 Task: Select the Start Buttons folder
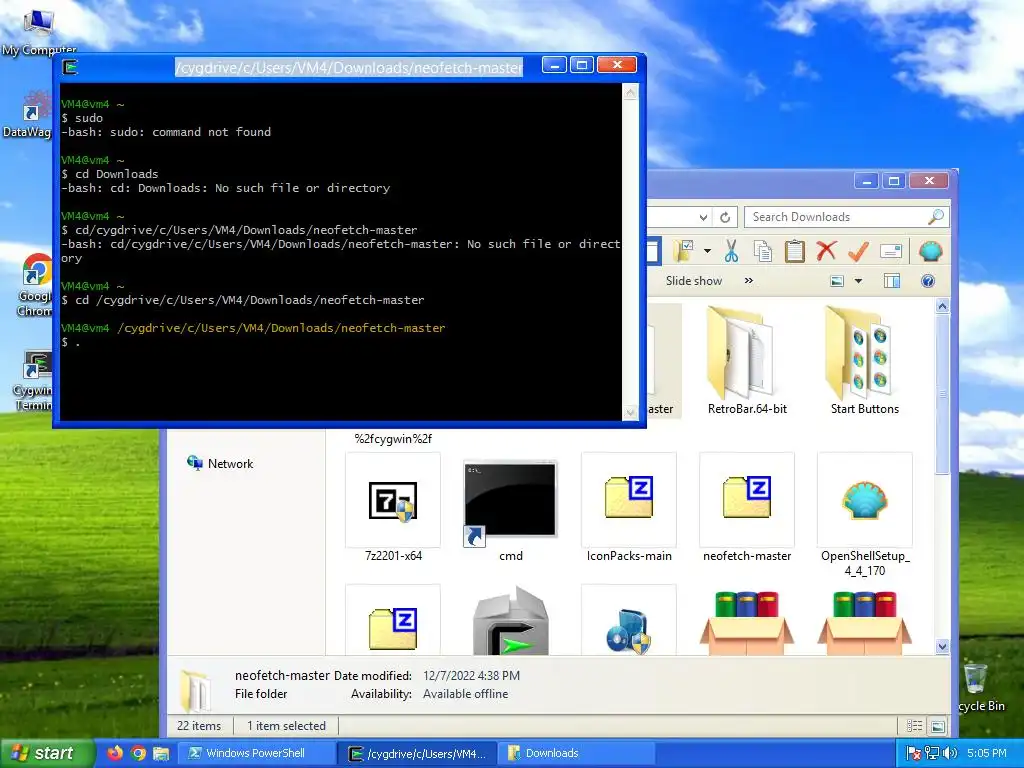pos(865,360)
